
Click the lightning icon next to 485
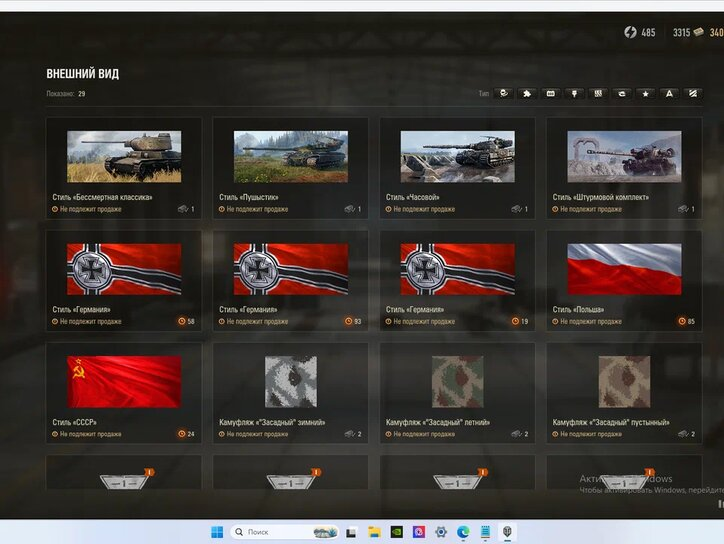(630, 32)
